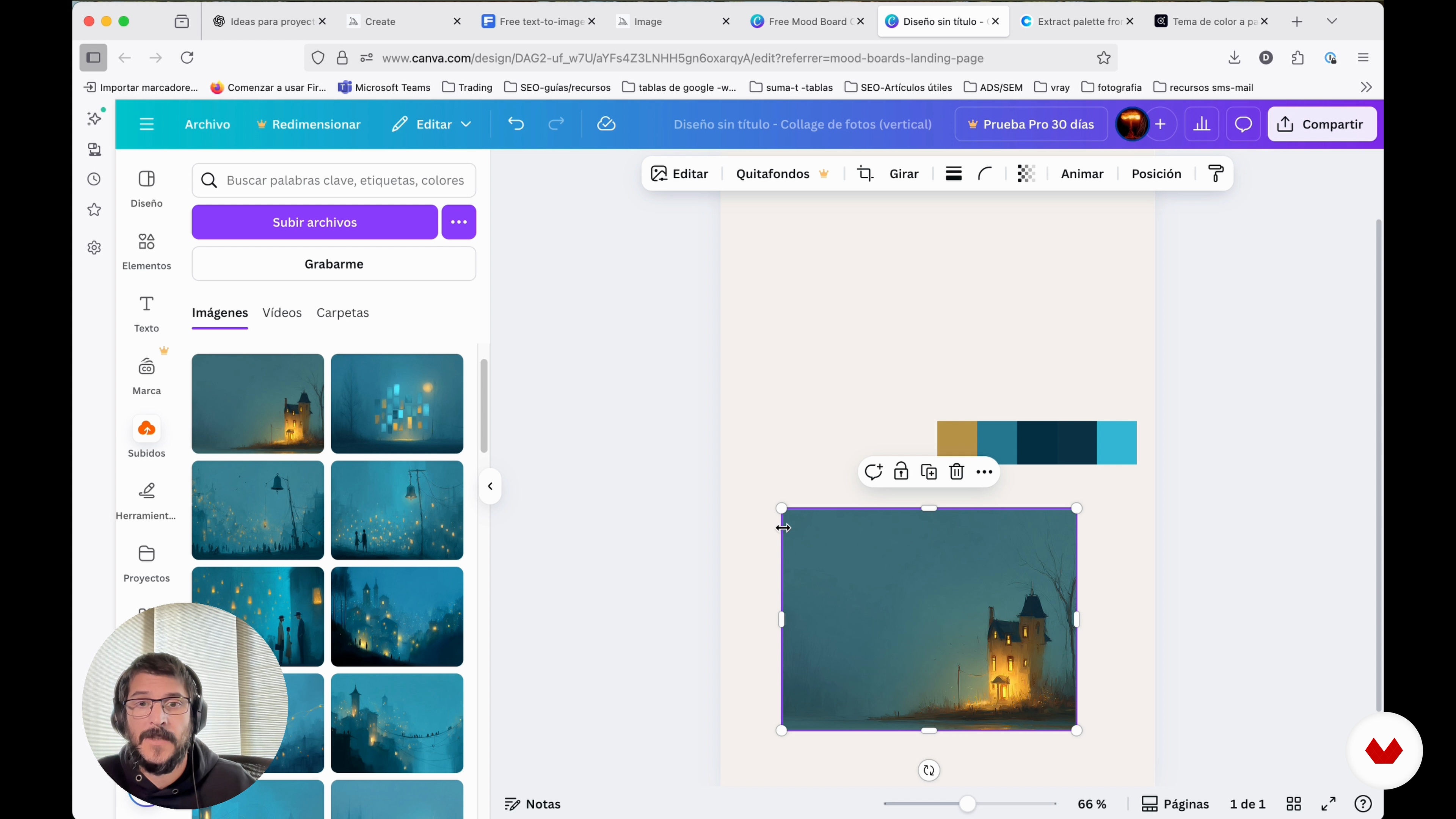1456x819 pixels.
Task: Open Canva help question mark
Action: (x=1363, y=804)
